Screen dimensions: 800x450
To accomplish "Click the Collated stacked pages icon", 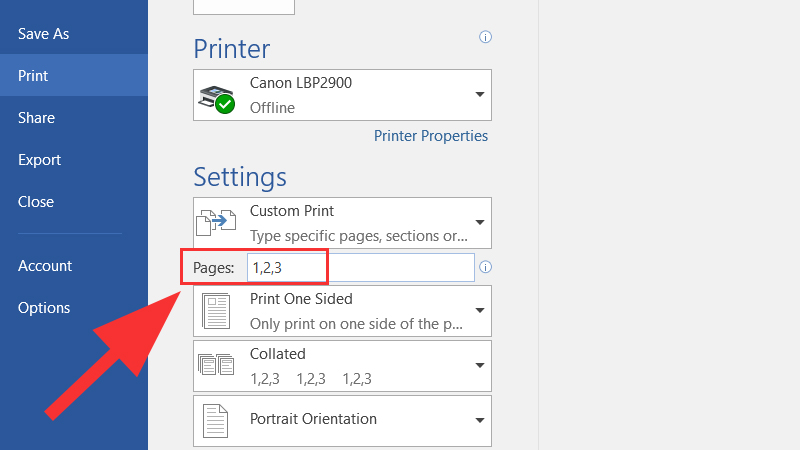I will pos(217,366).
